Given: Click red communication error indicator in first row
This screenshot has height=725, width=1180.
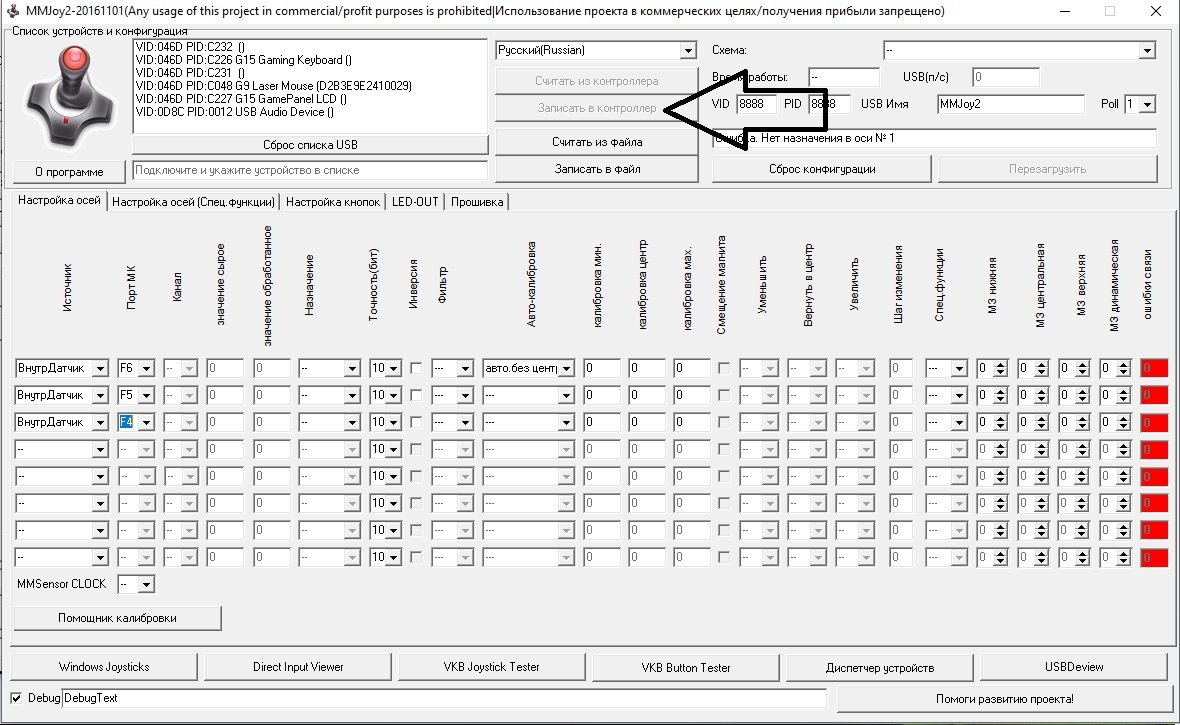Looking at the screenshot, I should pos(1153,369).
